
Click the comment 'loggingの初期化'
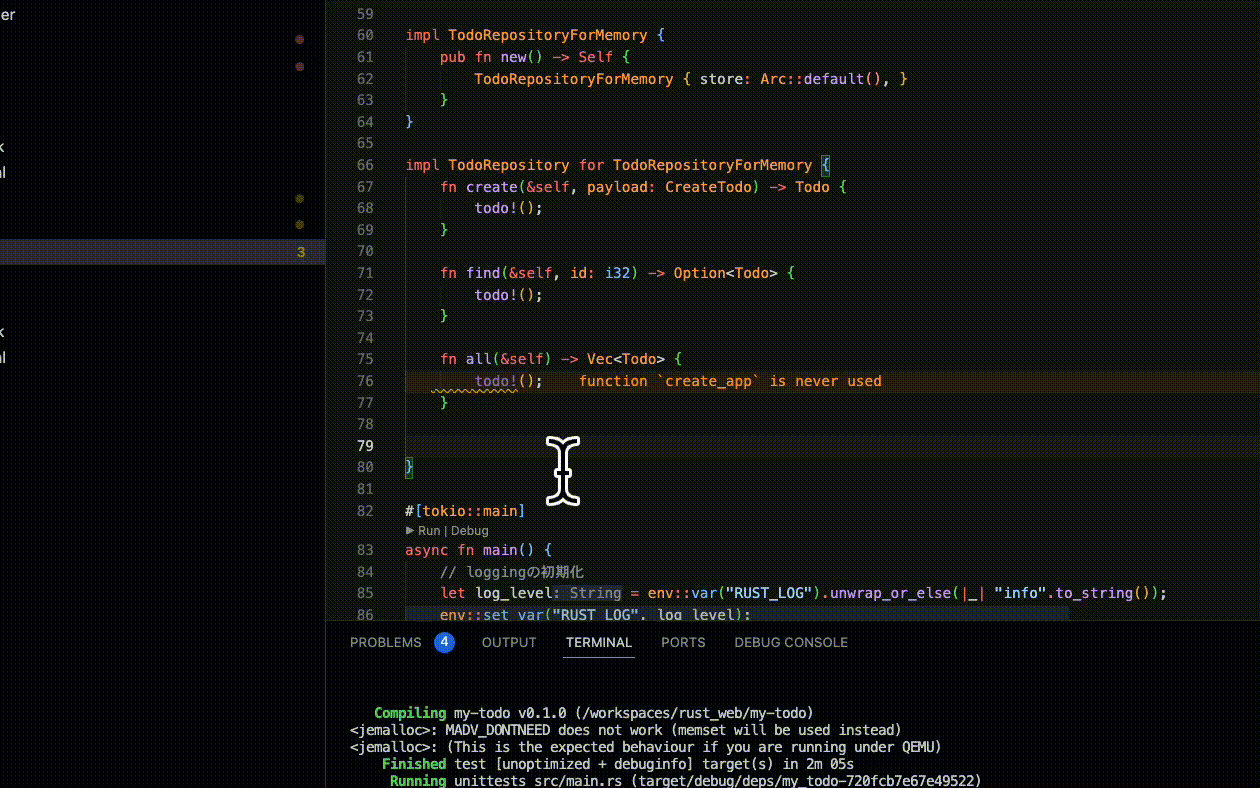(511, 572)
